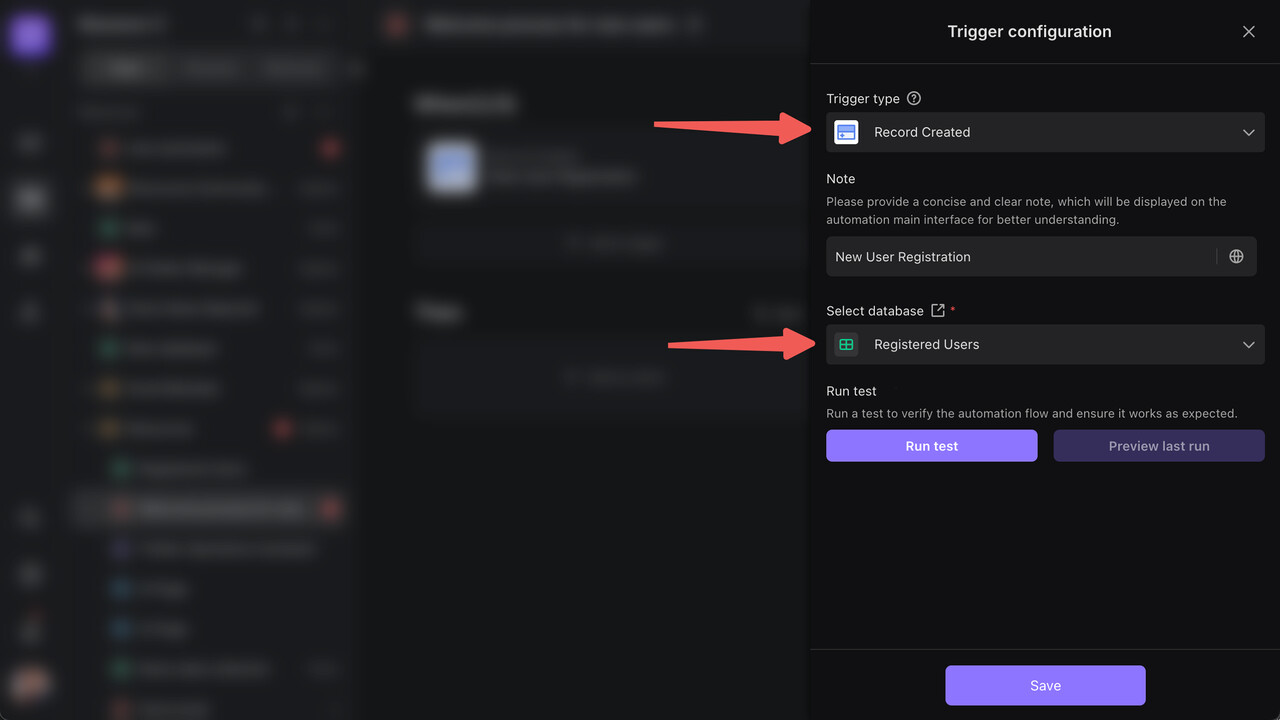Expand the Trigger type dropdown chevron

(x=1248, y=132)
